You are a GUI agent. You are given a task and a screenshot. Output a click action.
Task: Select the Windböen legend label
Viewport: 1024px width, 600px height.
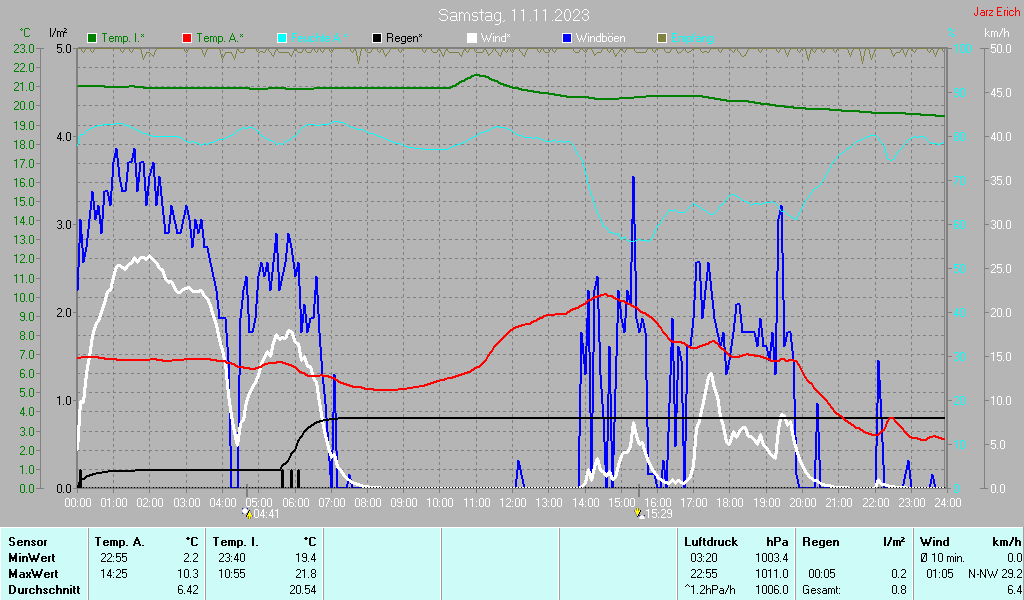(x=600, y=39)
